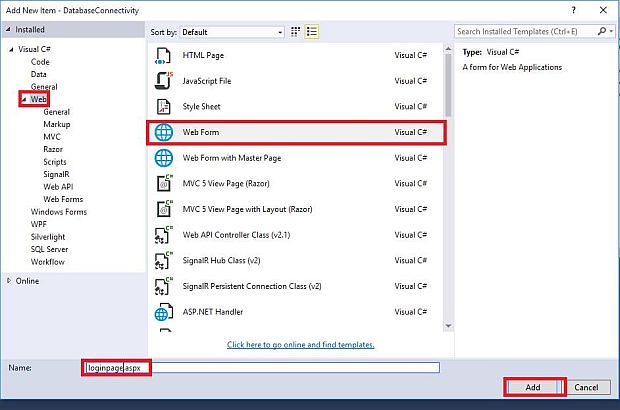Click the JavaScript File template icon
The width and height of the screenshot is (620, 410).
[x=163, y=81]
